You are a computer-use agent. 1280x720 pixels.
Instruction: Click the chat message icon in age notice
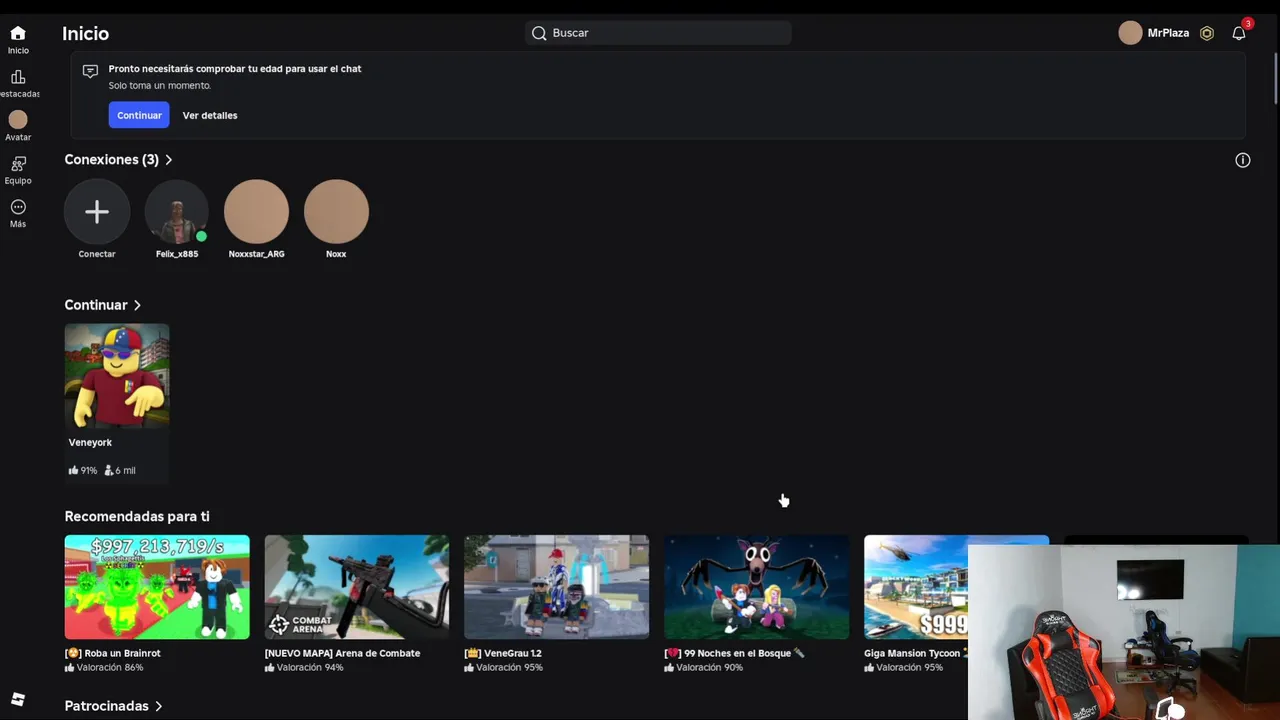[x=90, y=71]
